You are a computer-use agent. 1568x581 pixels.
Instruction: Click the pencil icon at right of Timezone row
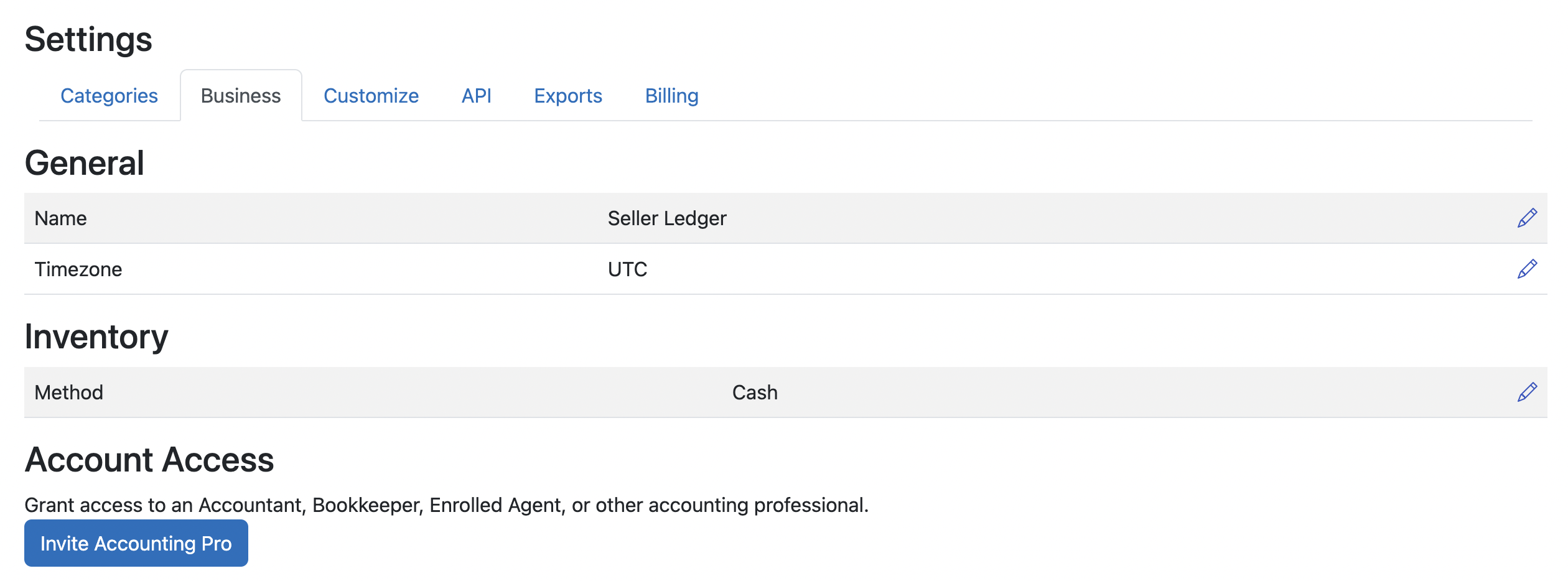click(1529, 269)
